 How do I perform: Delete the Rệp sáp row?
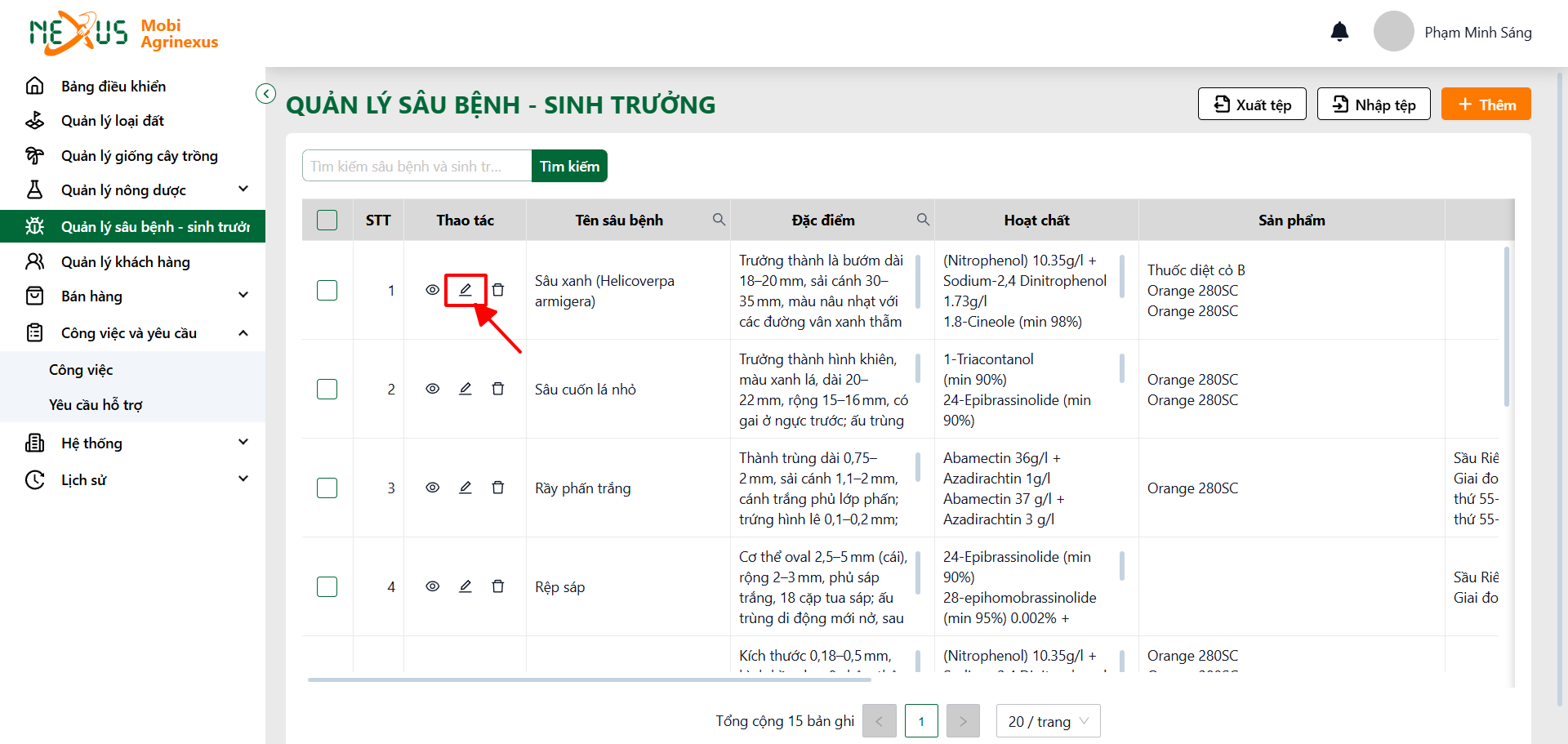point(498,586)
